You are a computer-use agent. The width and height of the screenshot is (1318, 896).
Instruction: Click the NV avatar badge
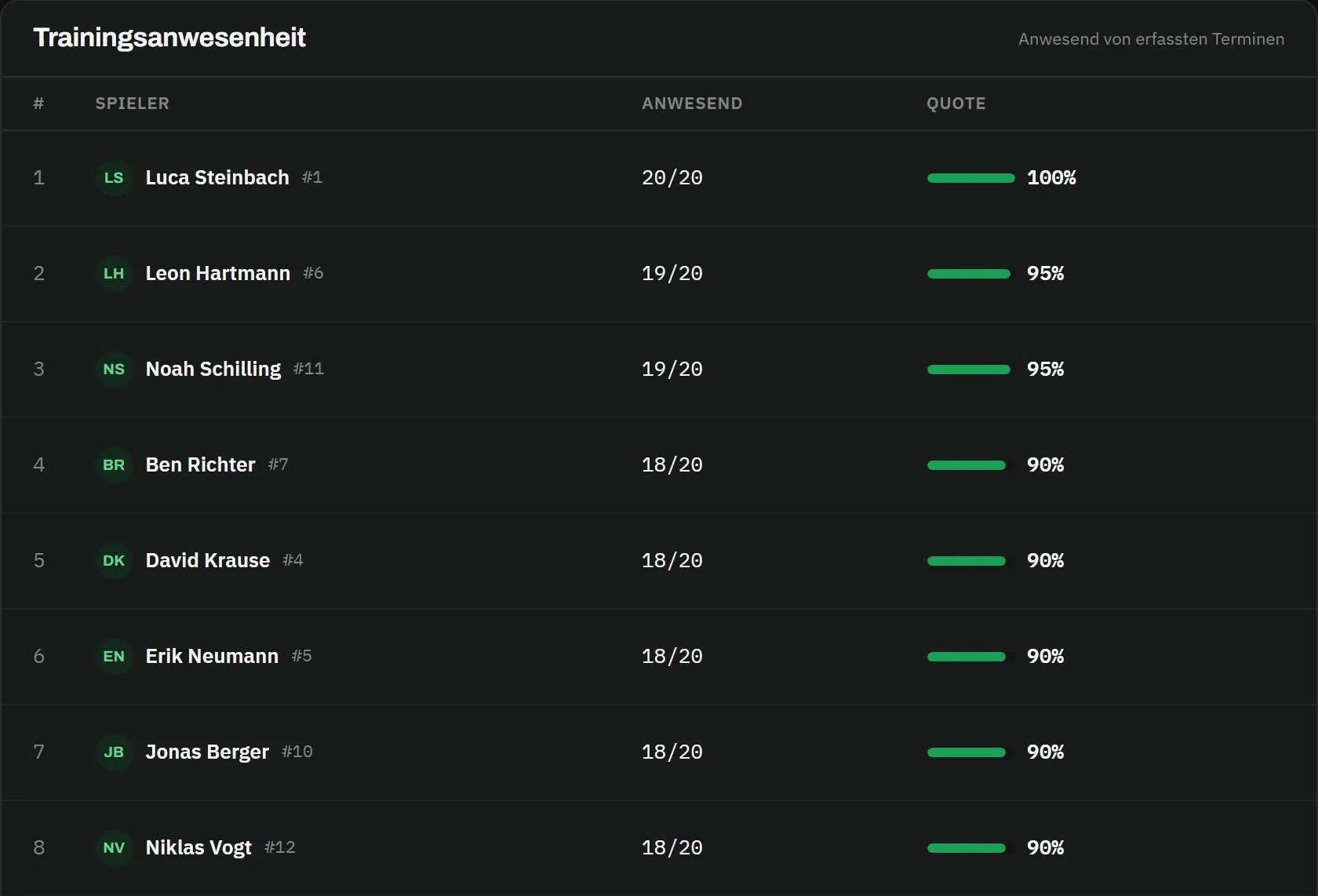[114, 848]
